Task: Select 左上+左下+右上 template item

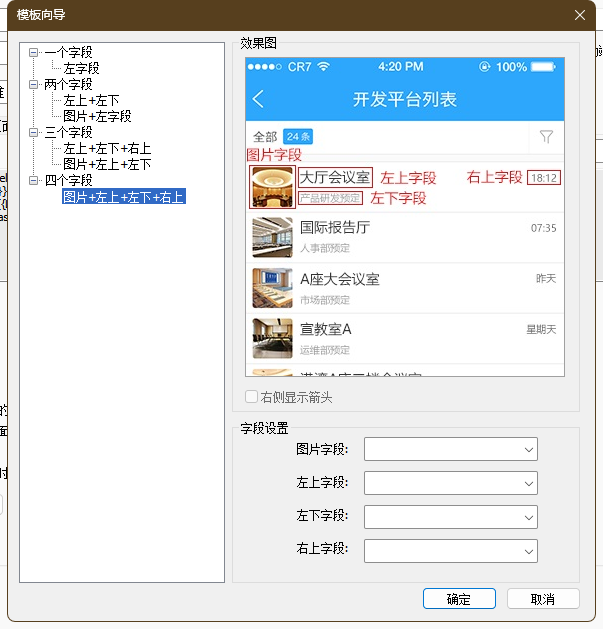Action: coord(107,148)
